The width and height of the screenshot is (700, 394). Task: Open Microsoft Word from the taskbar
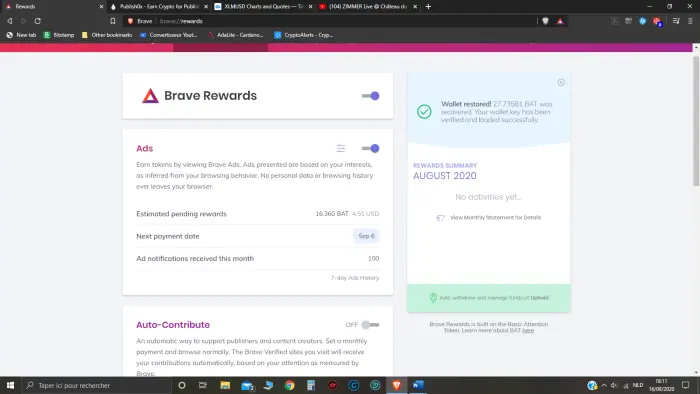click(418, 385)
